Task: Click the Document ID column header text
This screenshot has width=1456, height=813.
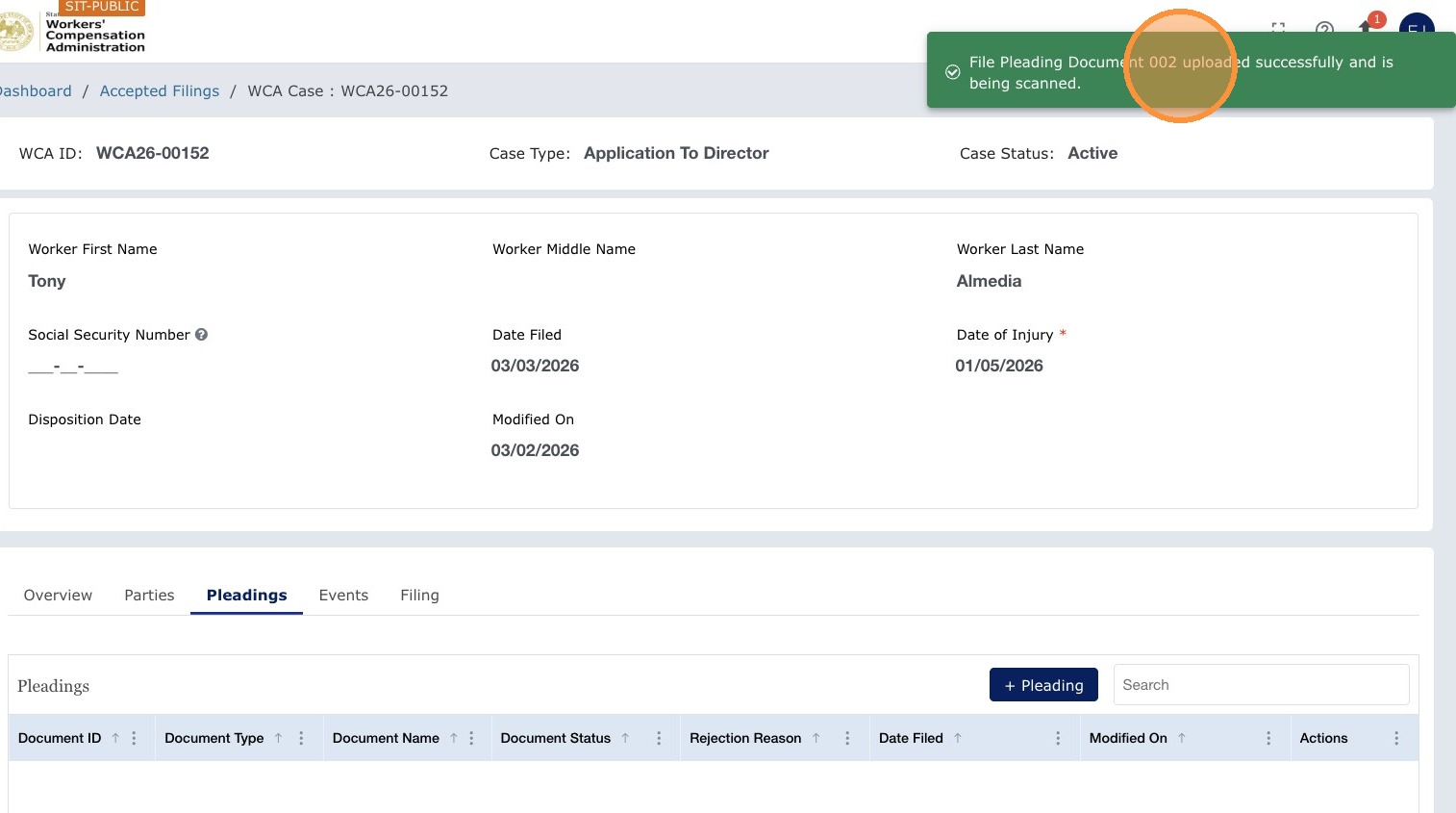Action: coord(60,738)
